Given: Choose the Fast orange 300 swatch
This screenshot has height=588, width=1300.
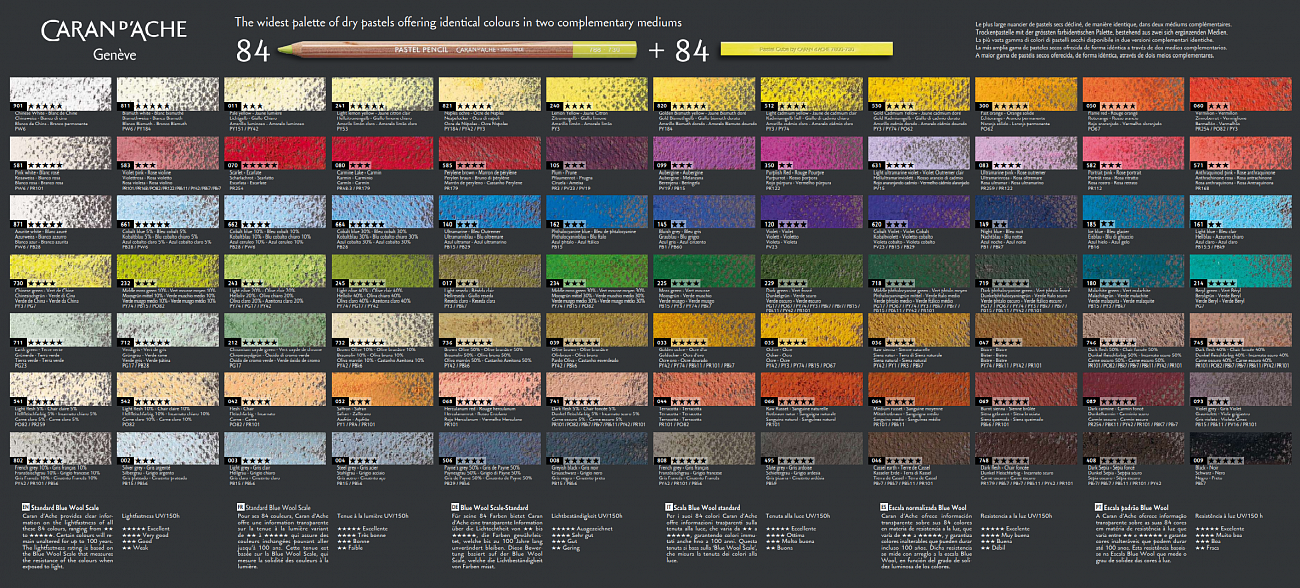Looking at the screenshot, I should (1027, 93).
